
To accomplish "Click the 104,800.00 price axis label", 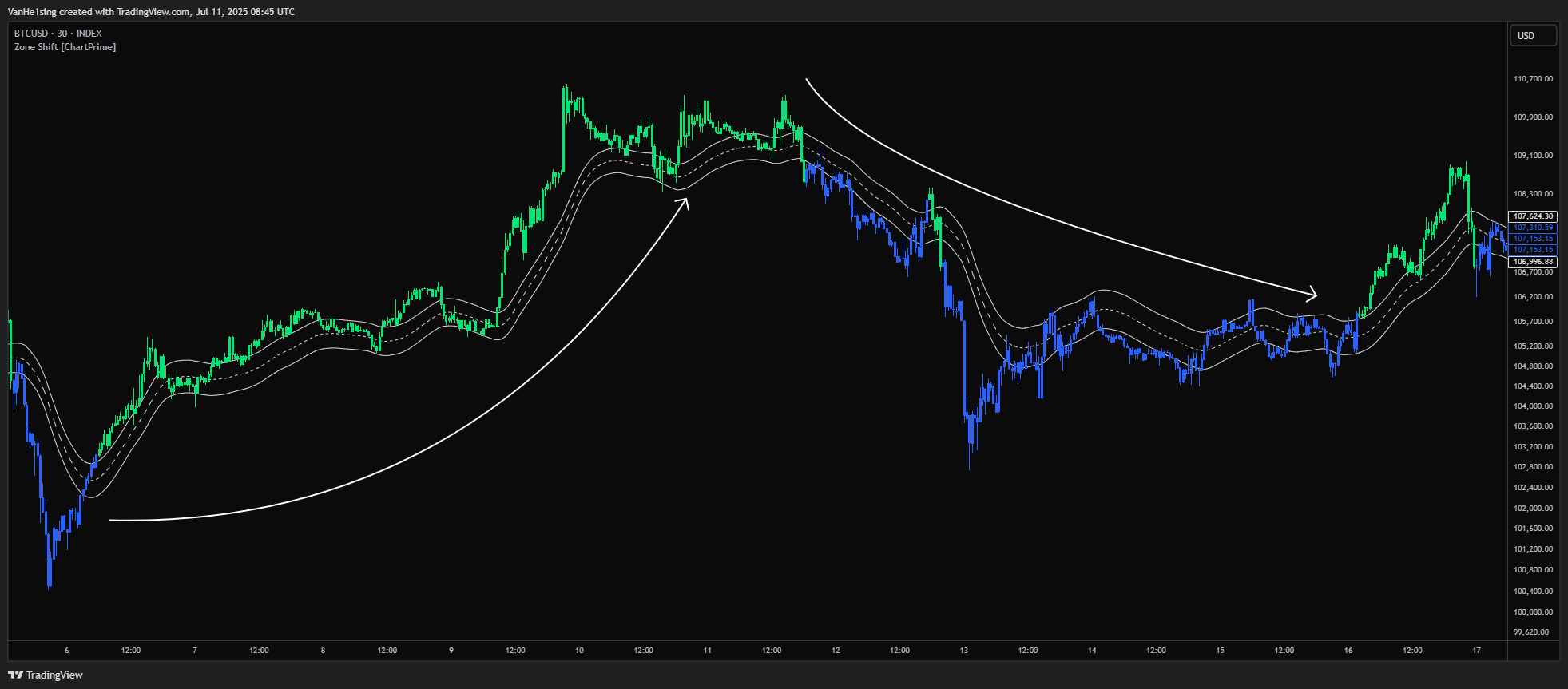I will click(1533, 366).
